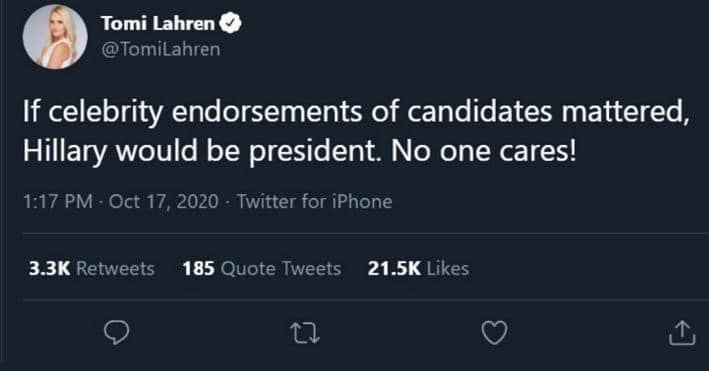Like the tweet with the heart icon
The width and height of the screenshot is (709, 371).
click(x=494, y=333)
